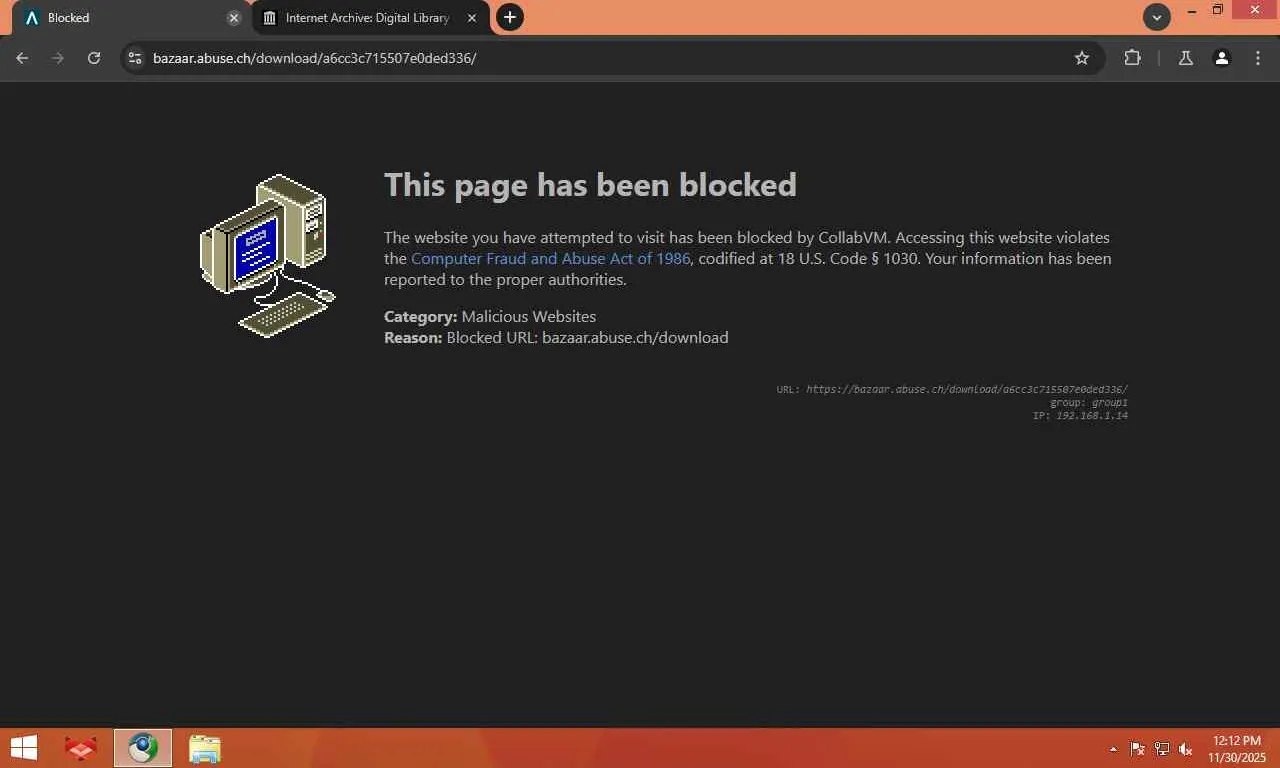Click the "Category: Malicious Websites" line
Viewport: 1280px width, 768px height.
(490, 317)
